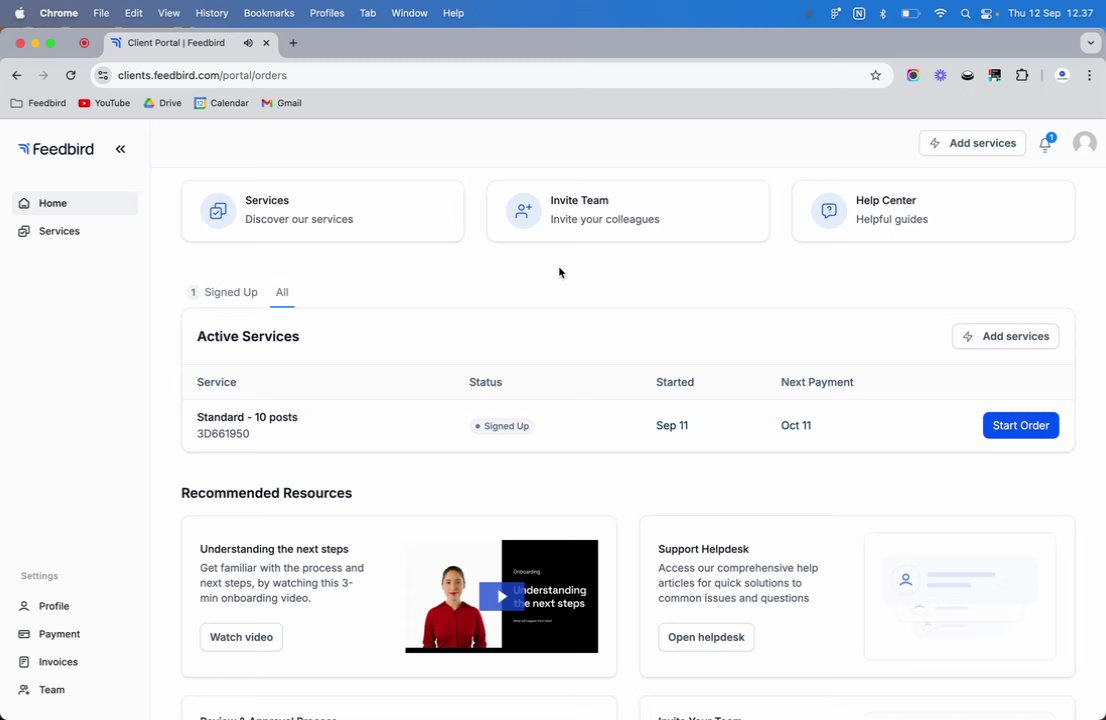
Task: Open Payment settings
Action: [49, 634]
